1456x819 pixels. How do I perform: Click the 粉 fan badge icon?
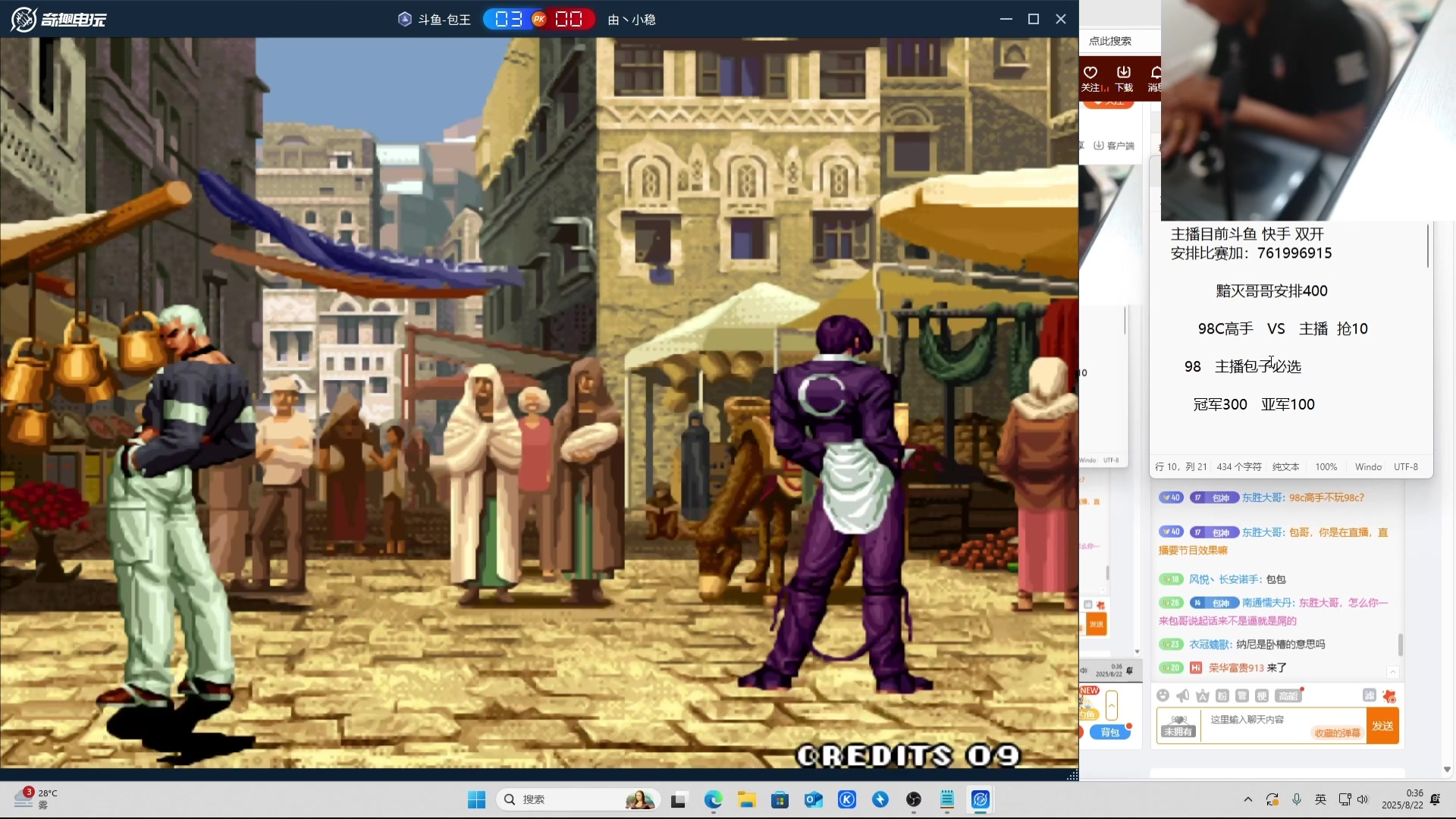coord(1222,695)
